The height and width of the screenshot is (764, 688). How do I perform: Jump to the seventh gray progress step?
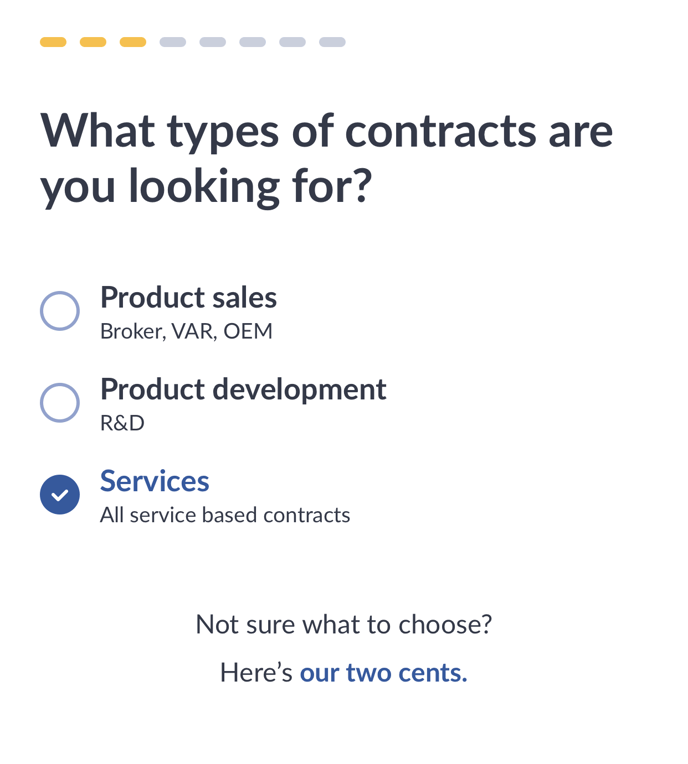point(292,42)
